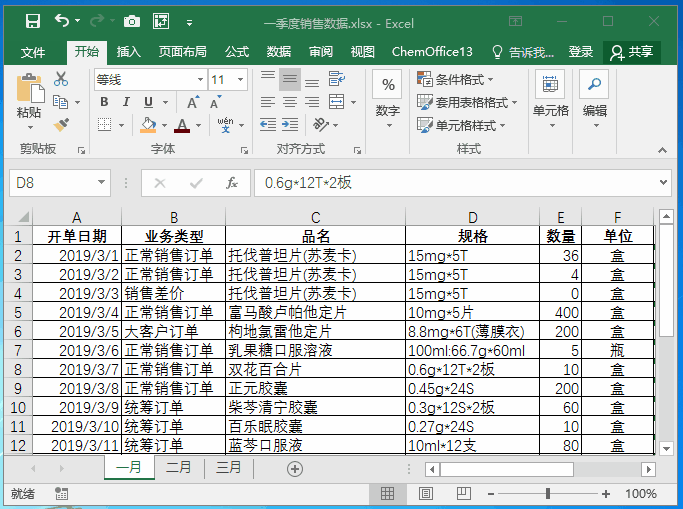Apply the red font color
Screen dimensions: 683x509
coord(182,125)
